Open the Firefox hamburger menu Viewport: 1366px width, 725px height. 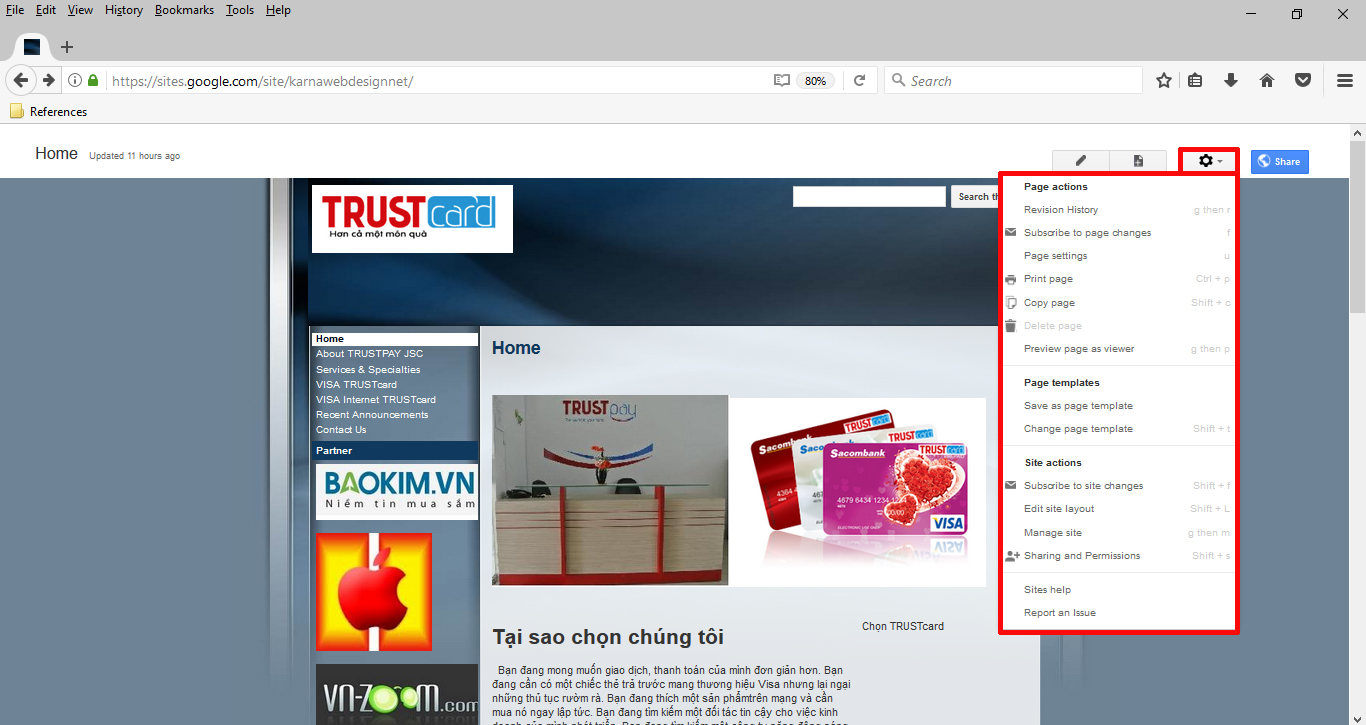click(x=1345, y=80)
